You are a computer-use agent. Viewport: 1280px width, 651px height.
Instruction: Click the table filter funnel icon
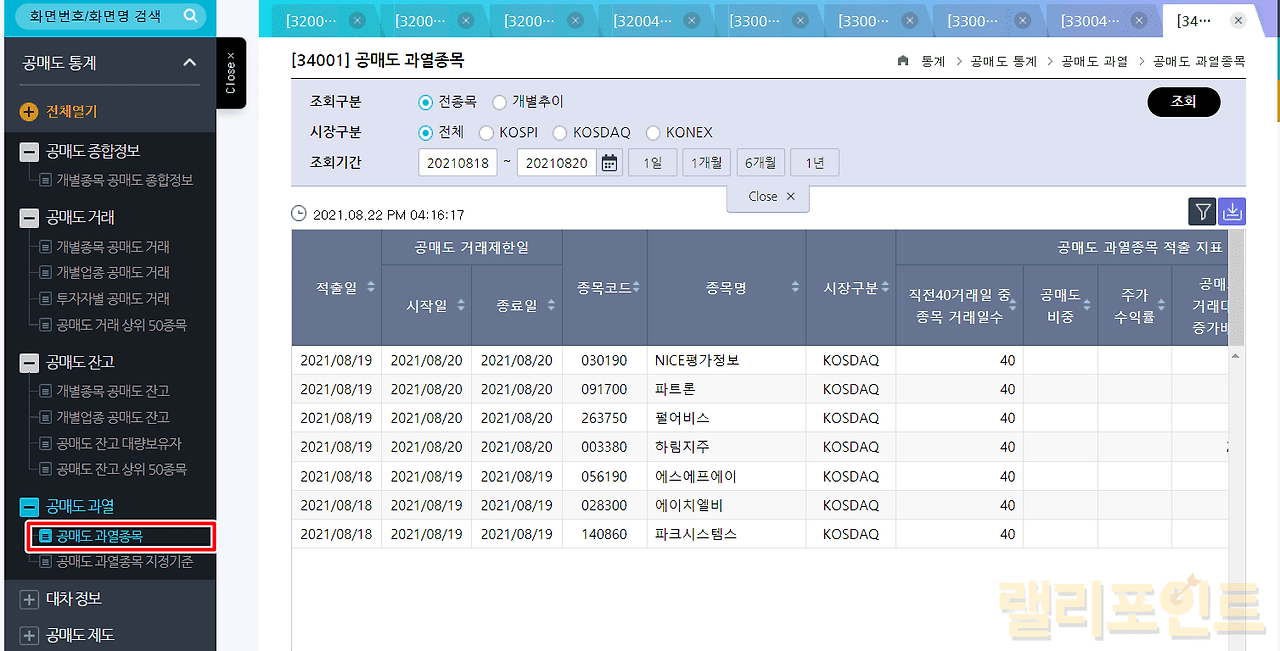click(1203, 211)
